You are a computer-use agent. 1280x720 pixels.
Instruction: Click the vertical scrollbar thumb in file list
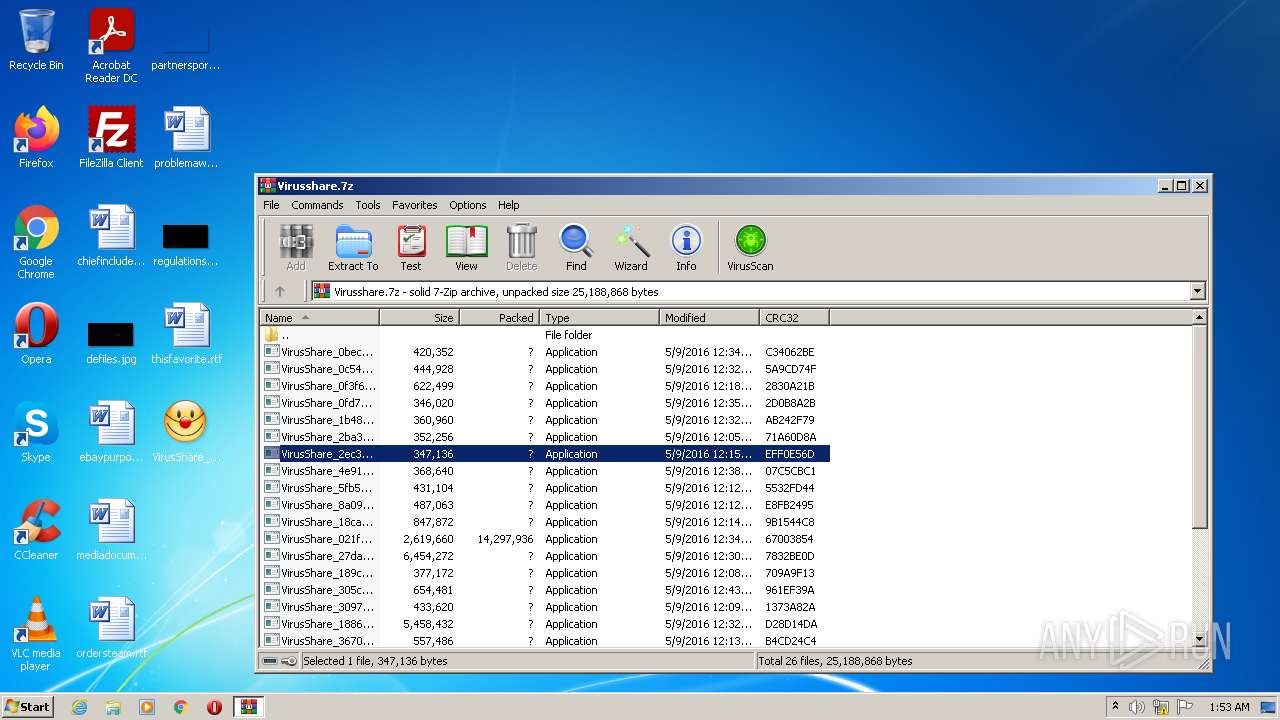[1200, 428]
